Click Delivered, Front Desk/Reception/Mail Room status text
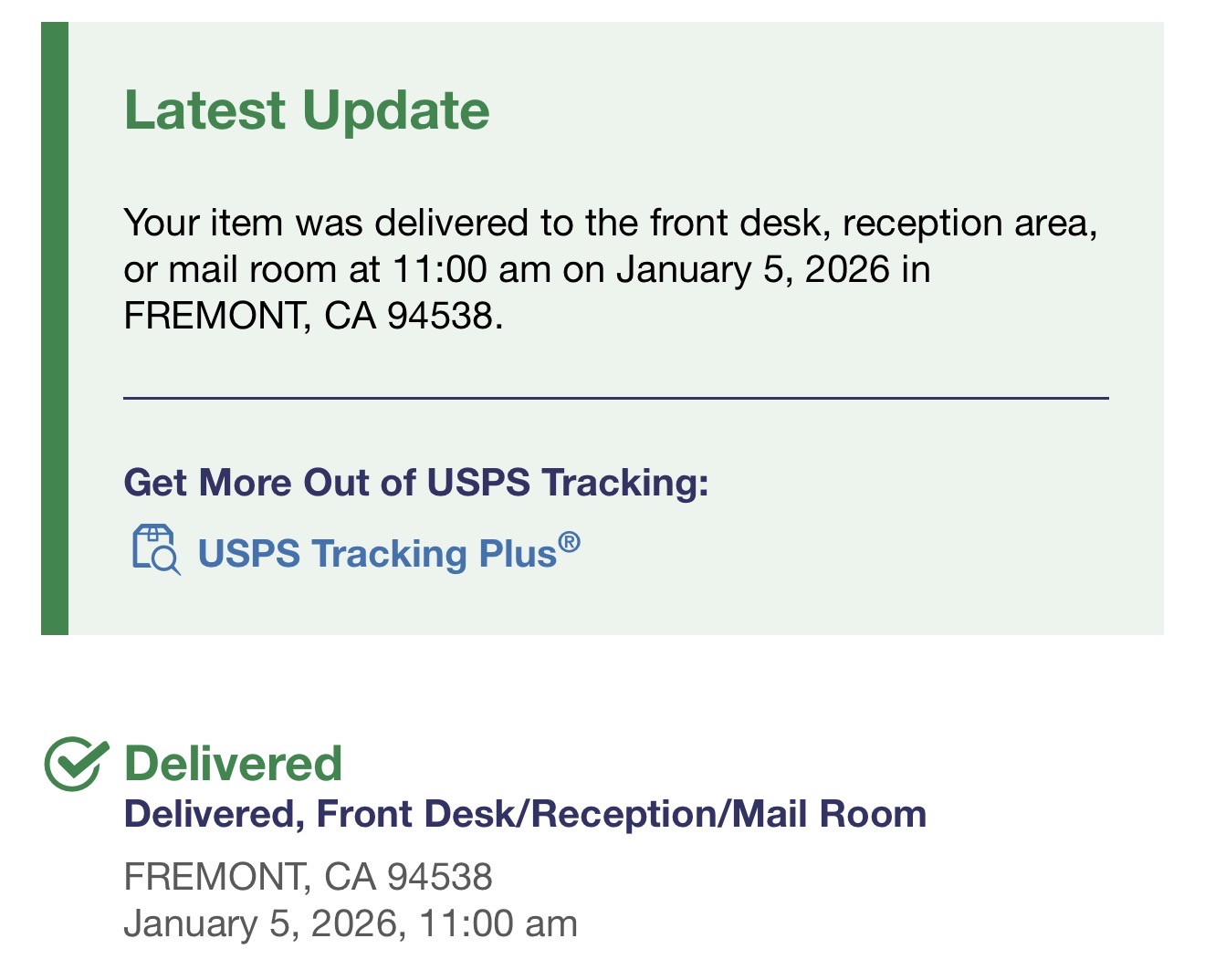The height and width of the screenshot is (980, 1205). tap(525, 814)
